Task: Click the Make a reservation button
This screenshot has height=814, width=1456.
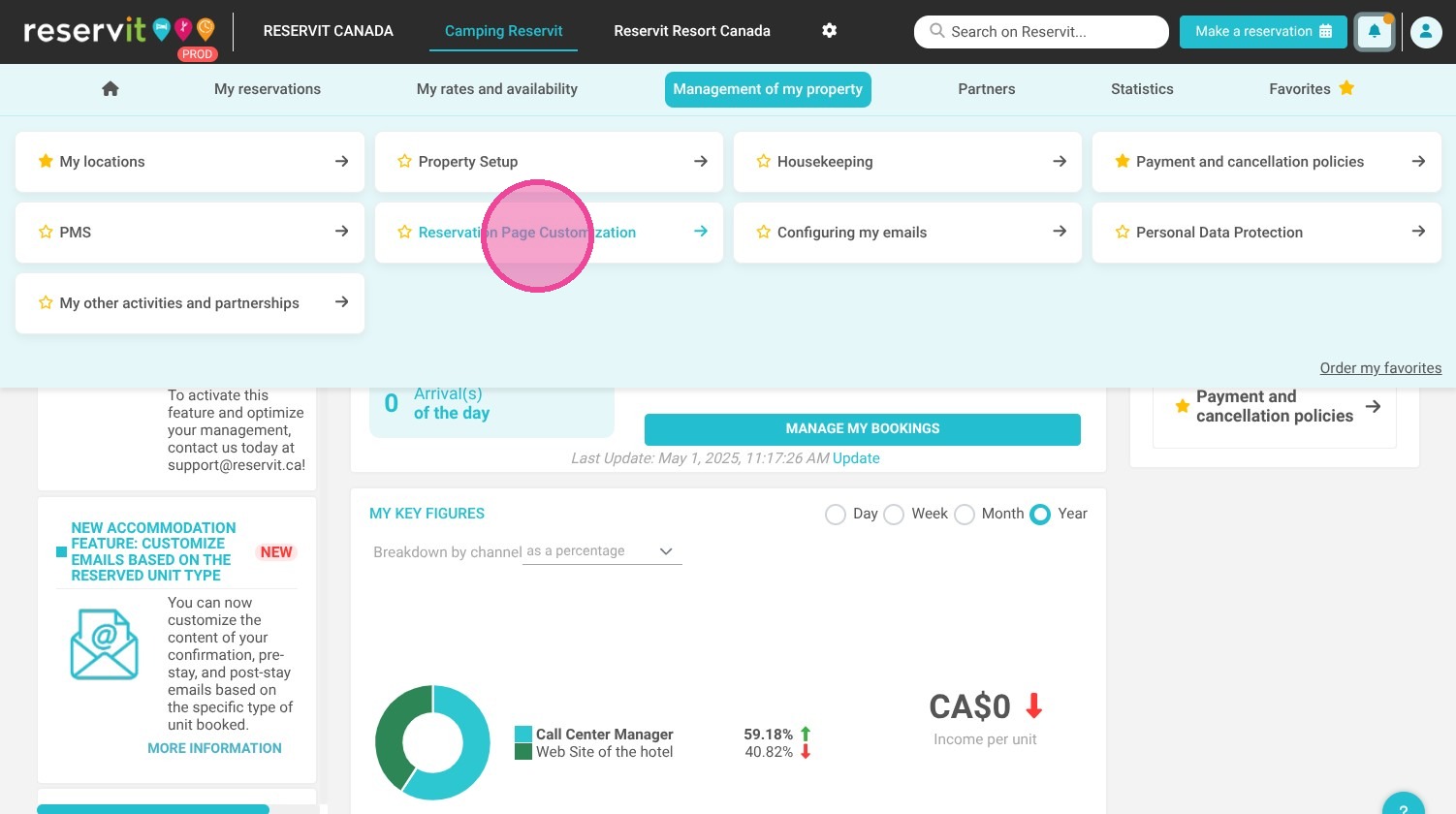Action: coord(1263,32)
